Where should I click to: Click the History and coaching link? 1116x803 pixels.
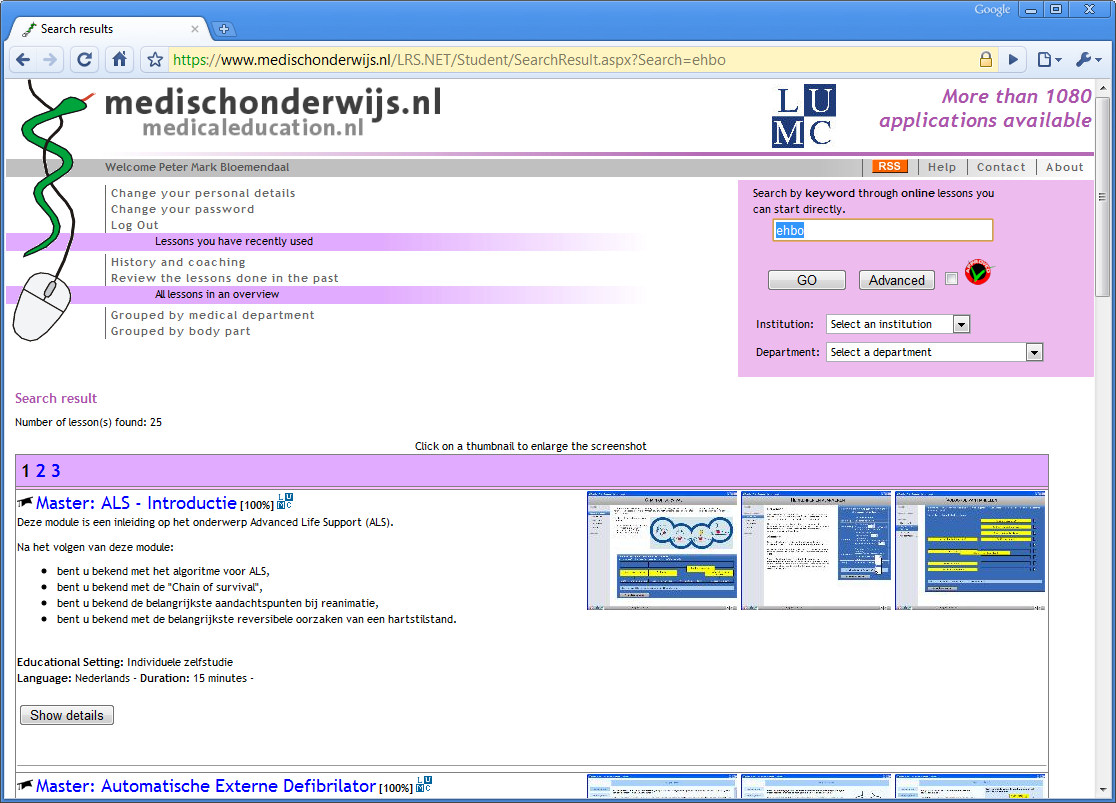pyautogui.click(x=178, y=262)
